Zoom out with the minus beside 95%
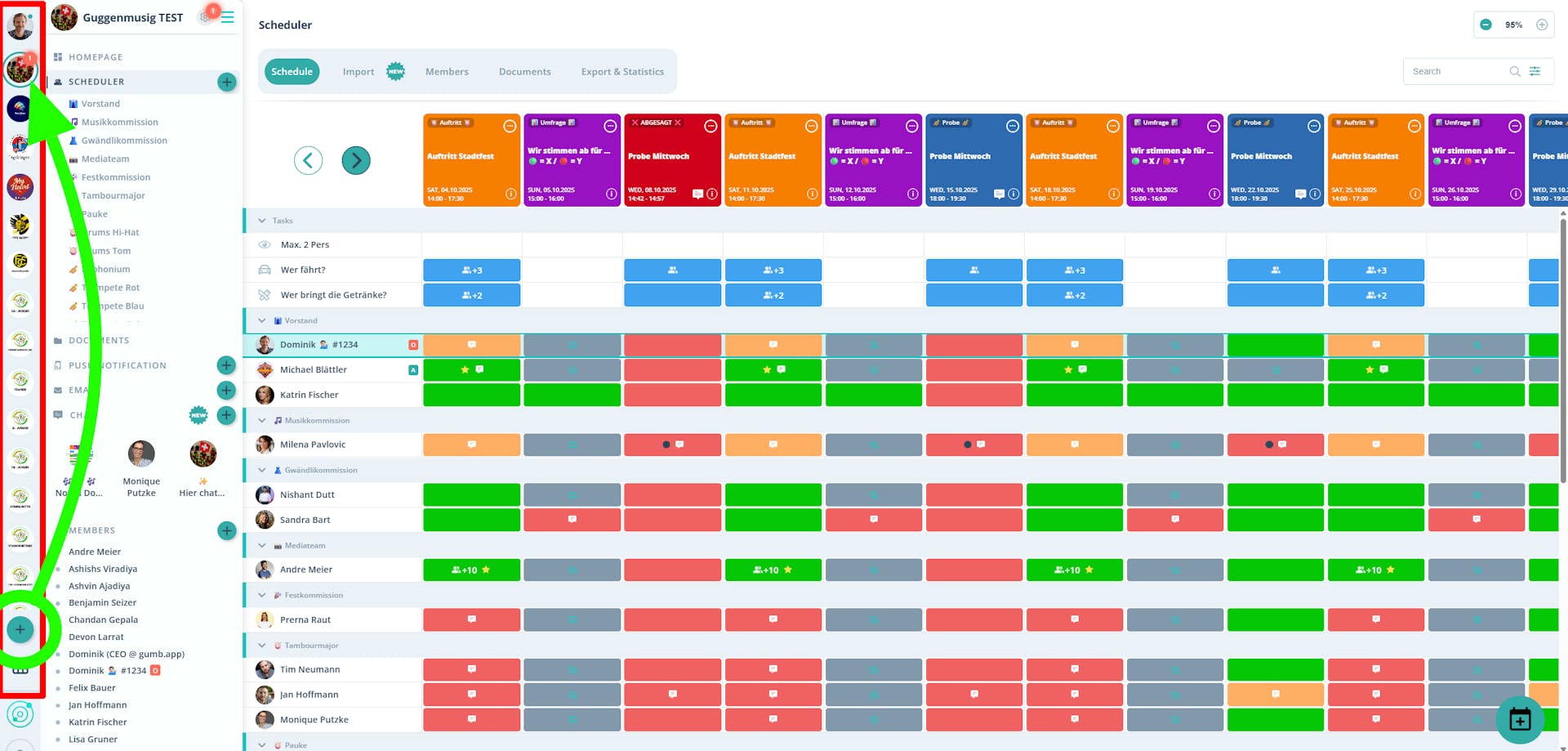 [1486, 25]
